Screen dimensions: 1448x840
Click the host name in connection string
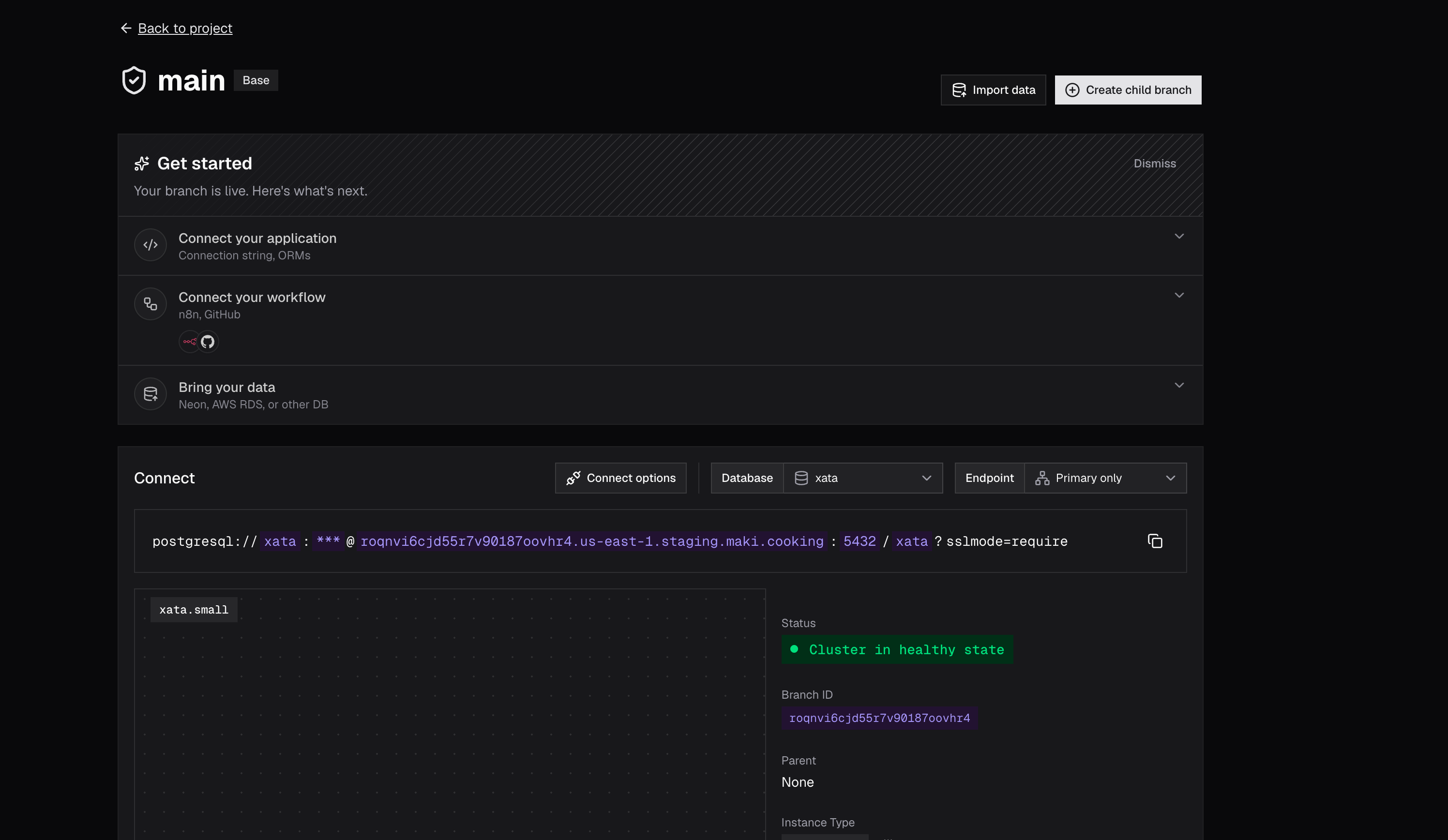(x=592, y=541)
